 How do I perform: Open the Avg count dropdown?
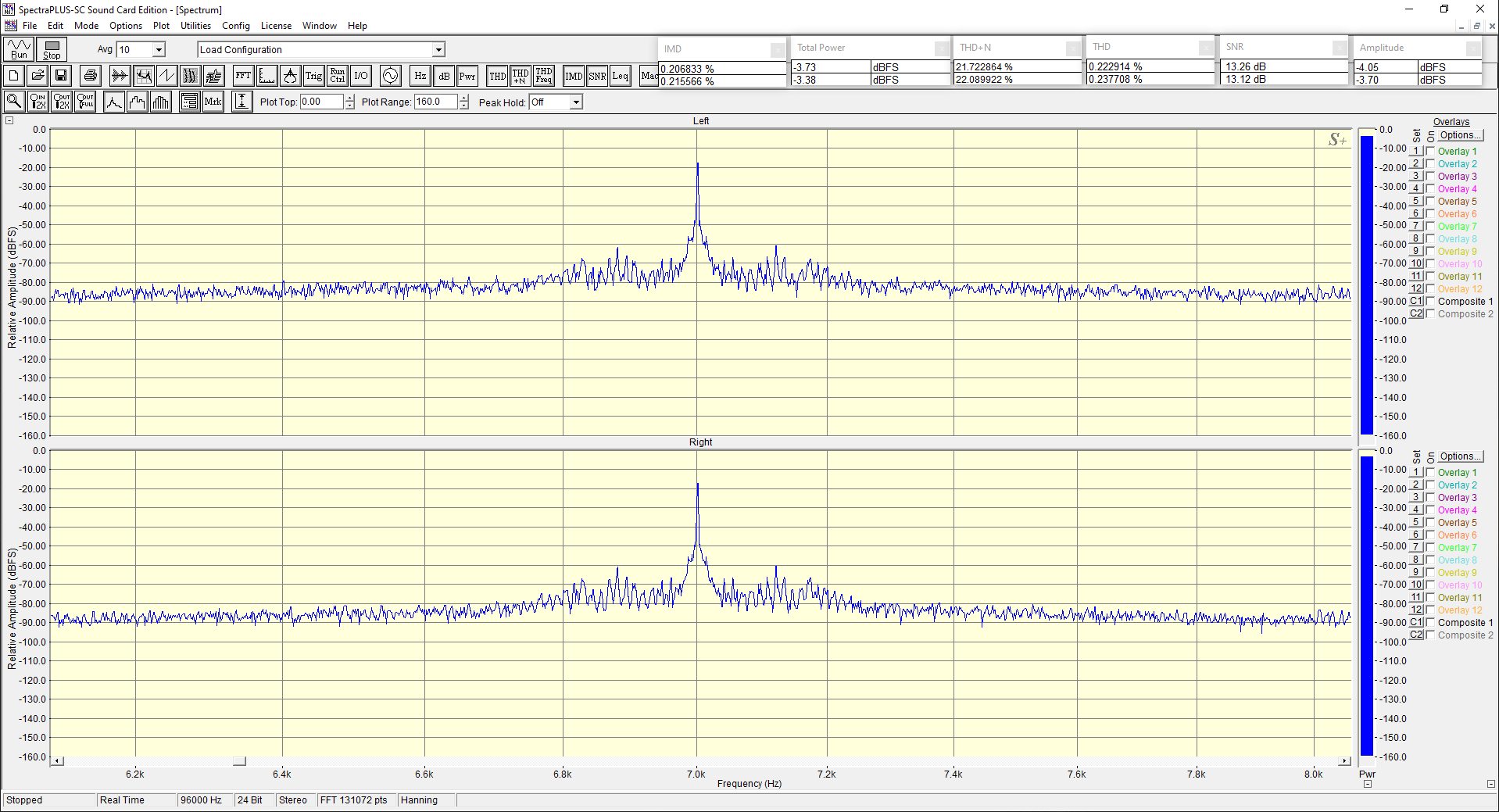159,49
